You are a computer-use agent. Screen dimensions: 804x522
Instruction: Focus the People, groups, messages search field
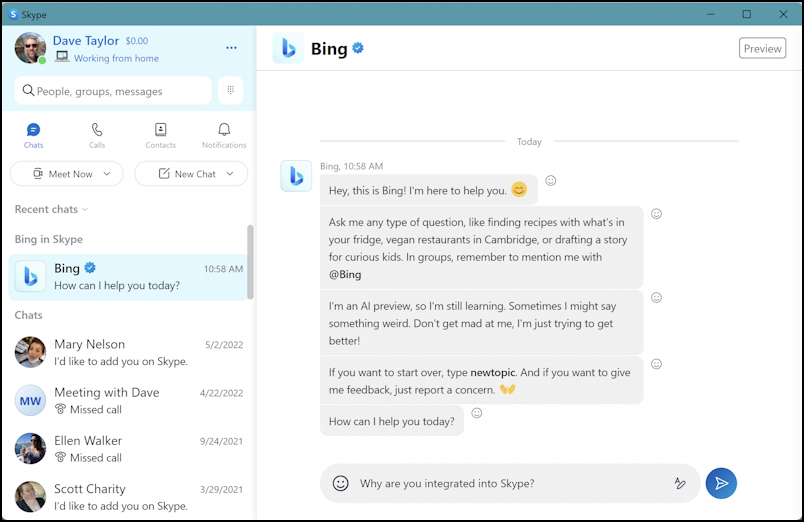(113, 91)
